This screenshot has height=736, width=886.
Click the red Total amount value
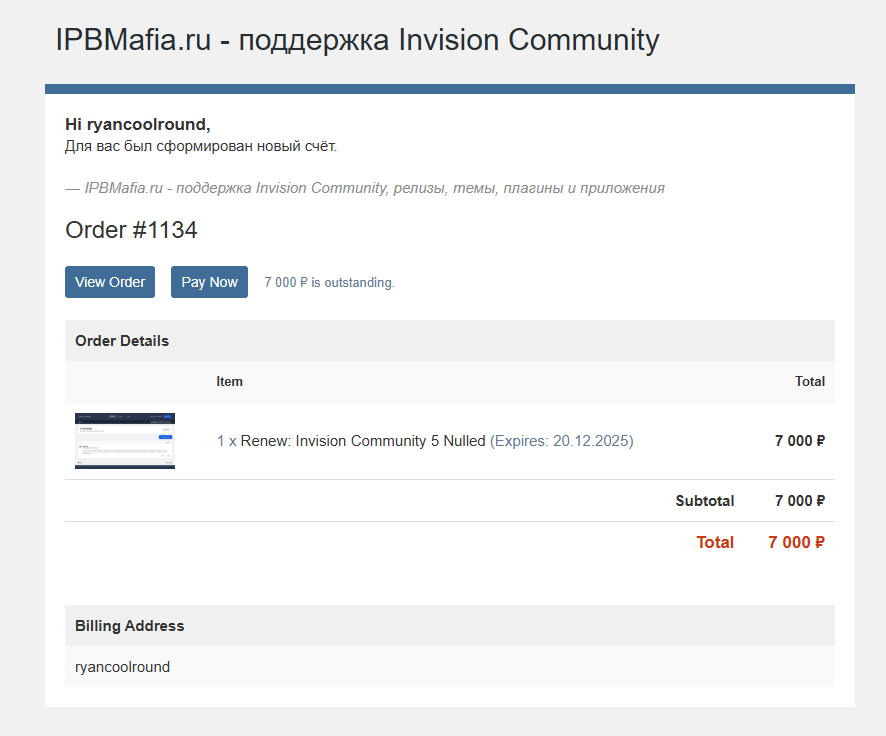tap(796, 543)
